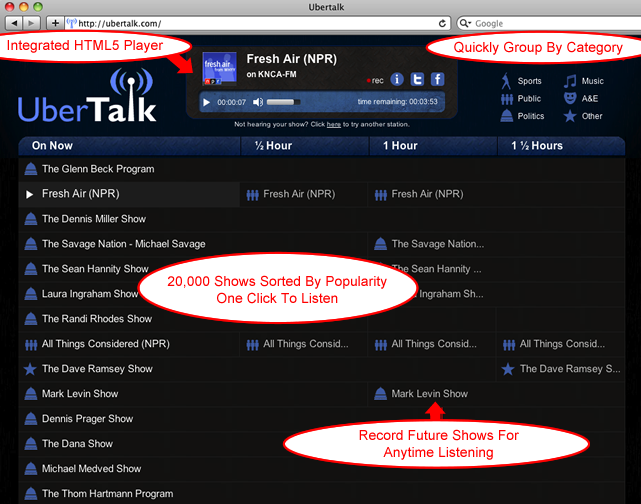641x504 pixels.
Task: Open The Dave Ramsey Show on now
Action: pos(97,369)
